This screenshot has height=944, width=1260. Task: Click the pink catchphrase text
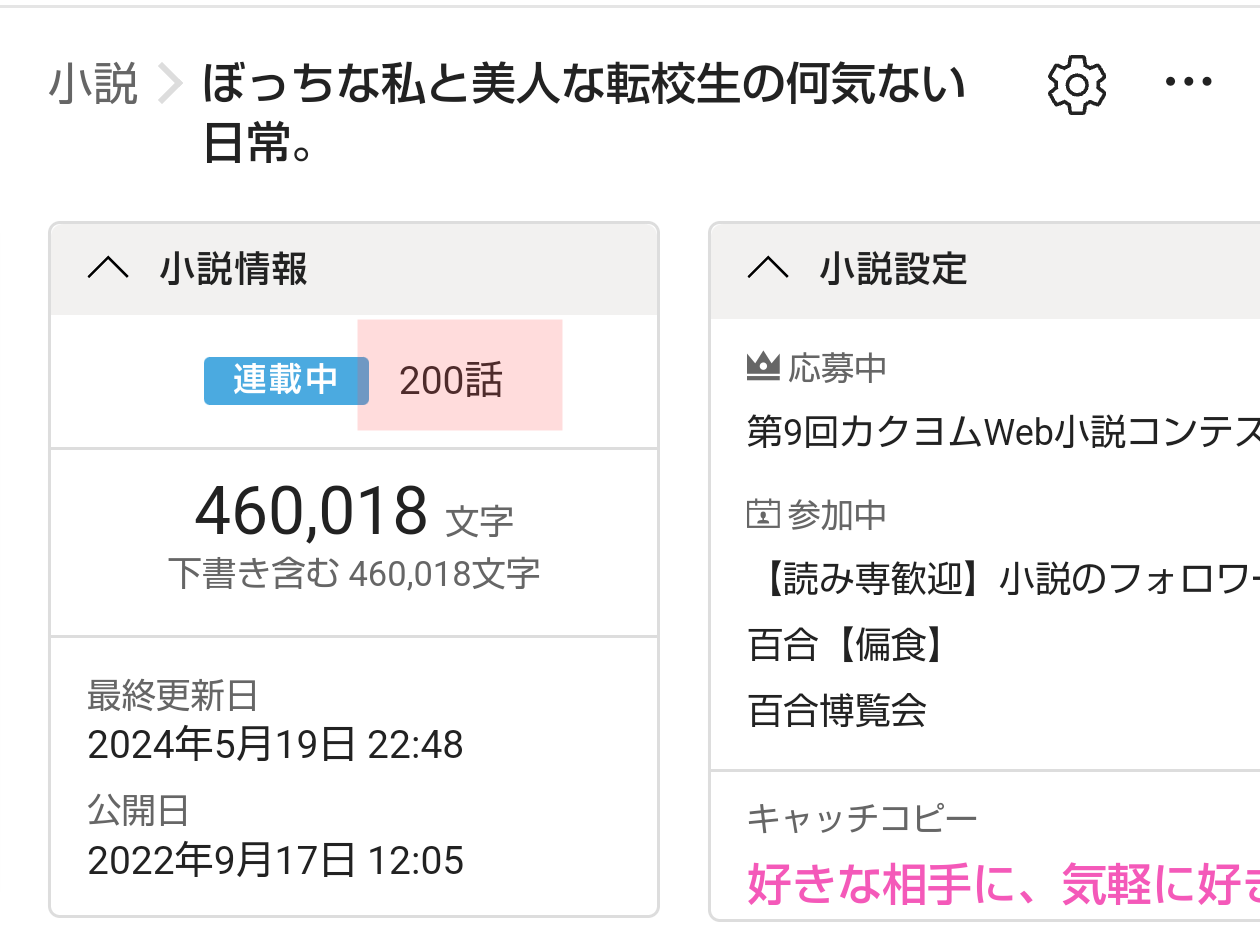coord(1002,885)
